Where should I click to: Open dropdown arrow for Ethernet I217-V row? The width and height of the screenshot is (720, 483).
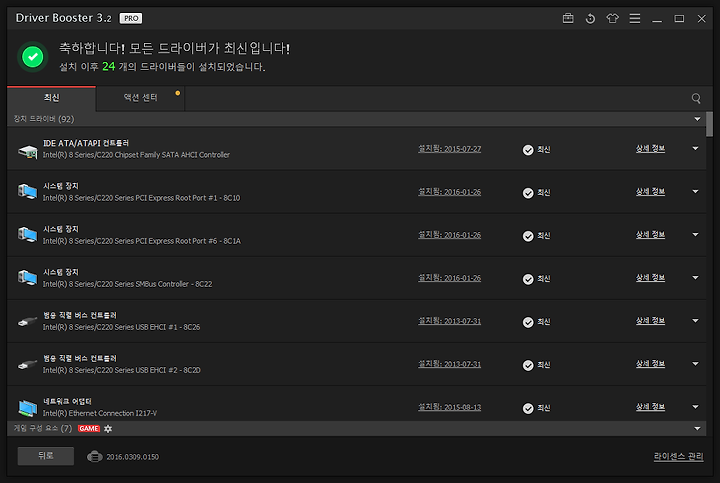695,407
